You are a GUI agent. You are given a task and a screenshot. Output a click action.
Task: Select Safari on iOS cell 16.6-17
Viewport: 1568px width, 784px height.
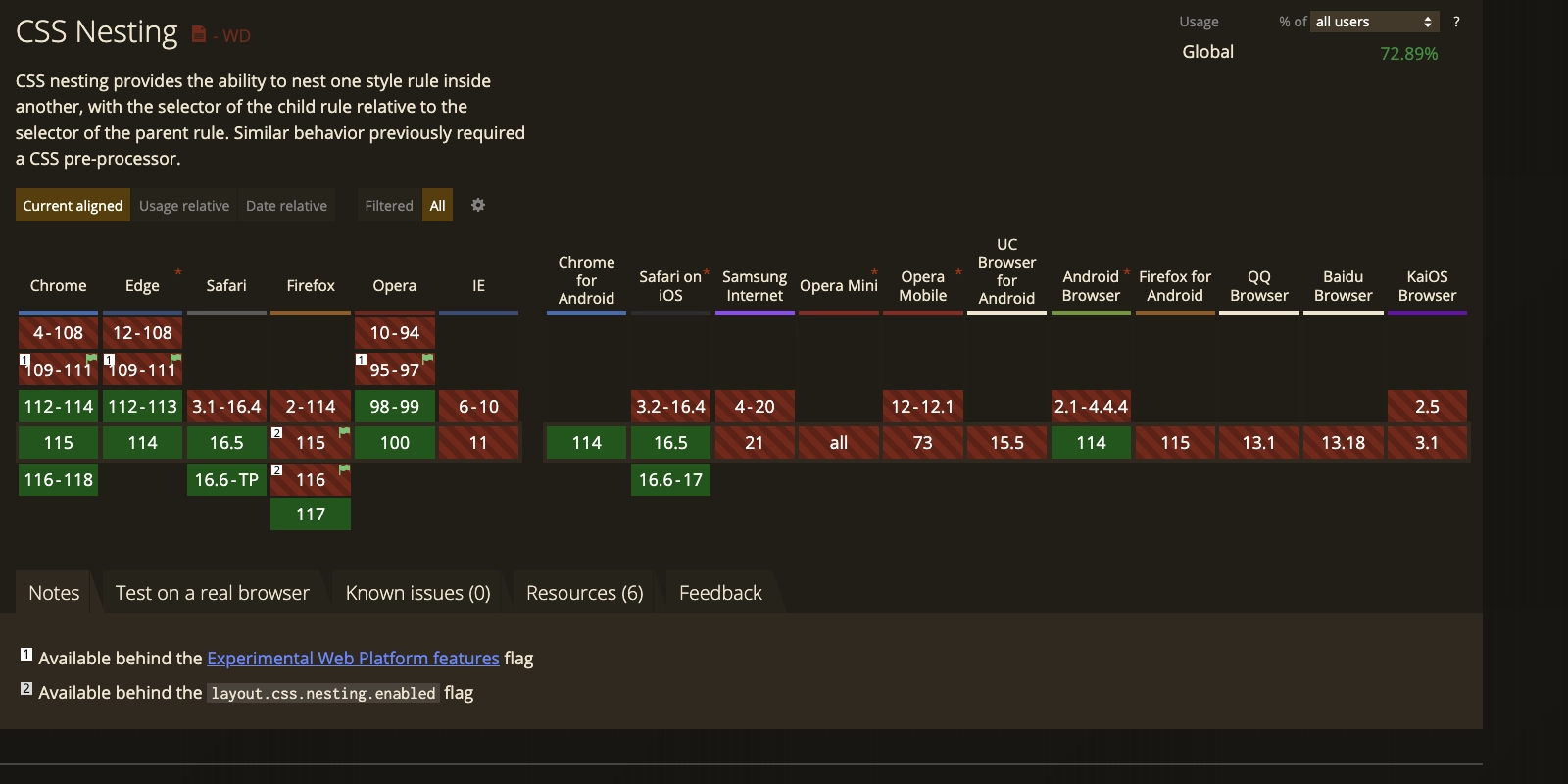pyautogui.click(x=670, y=480)
